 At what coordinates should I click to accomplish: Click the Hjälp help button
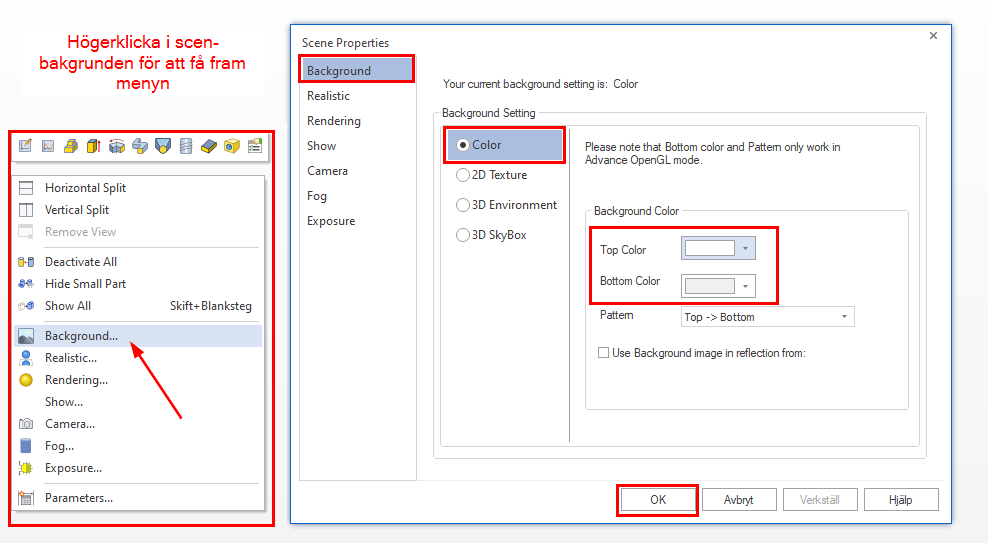(901, 500)
